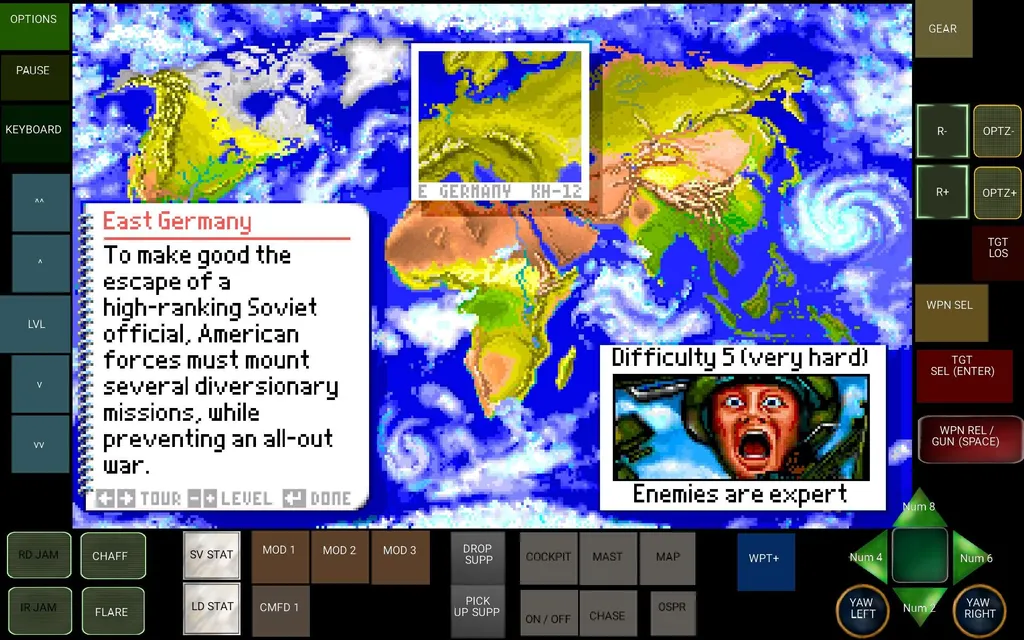Tap the single down-arrow (v) button
The image size is (1024, 640).
click(40, 384)
